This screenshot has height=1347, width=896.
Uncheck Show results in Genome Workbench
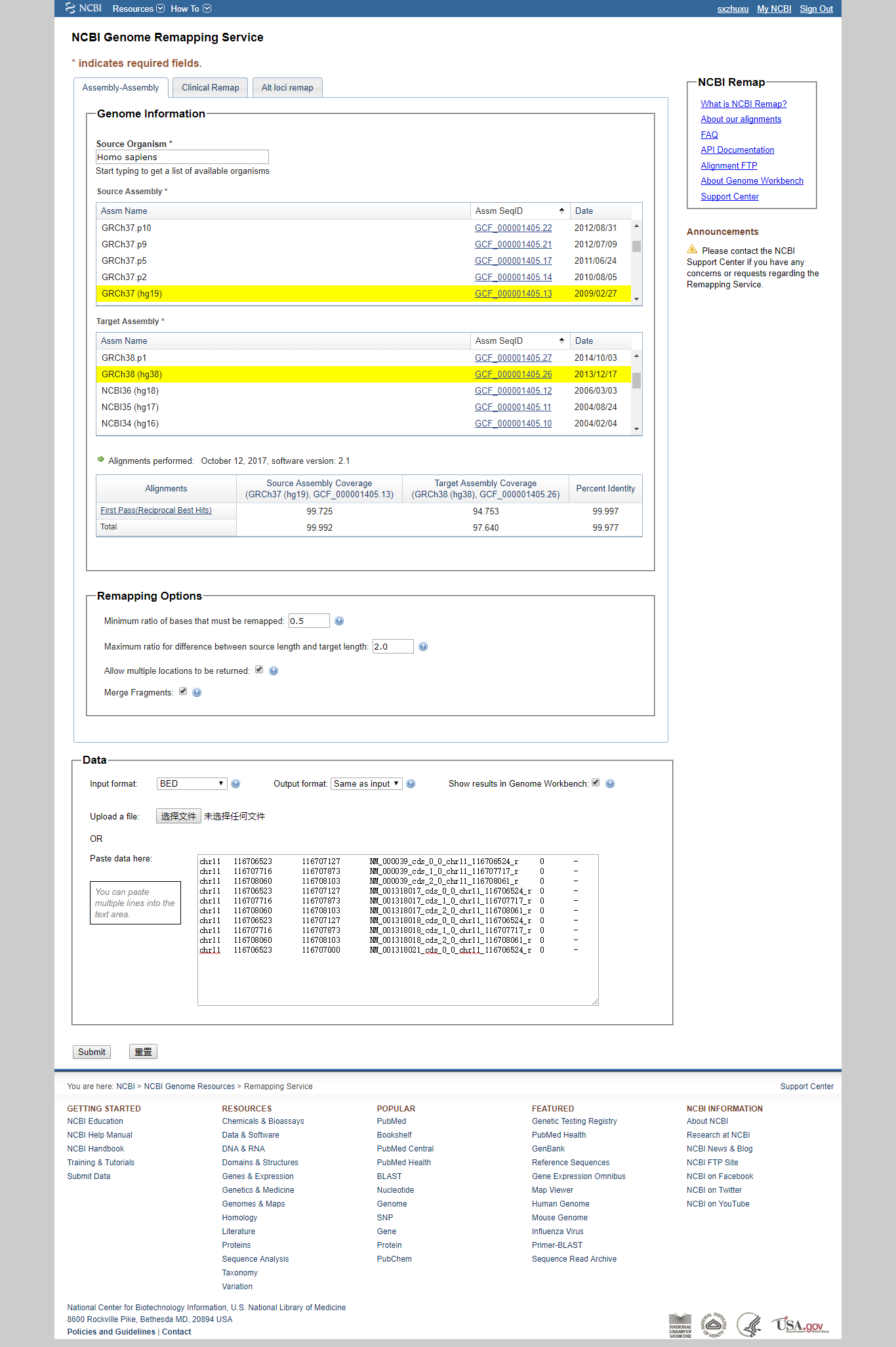pos(596,782)
